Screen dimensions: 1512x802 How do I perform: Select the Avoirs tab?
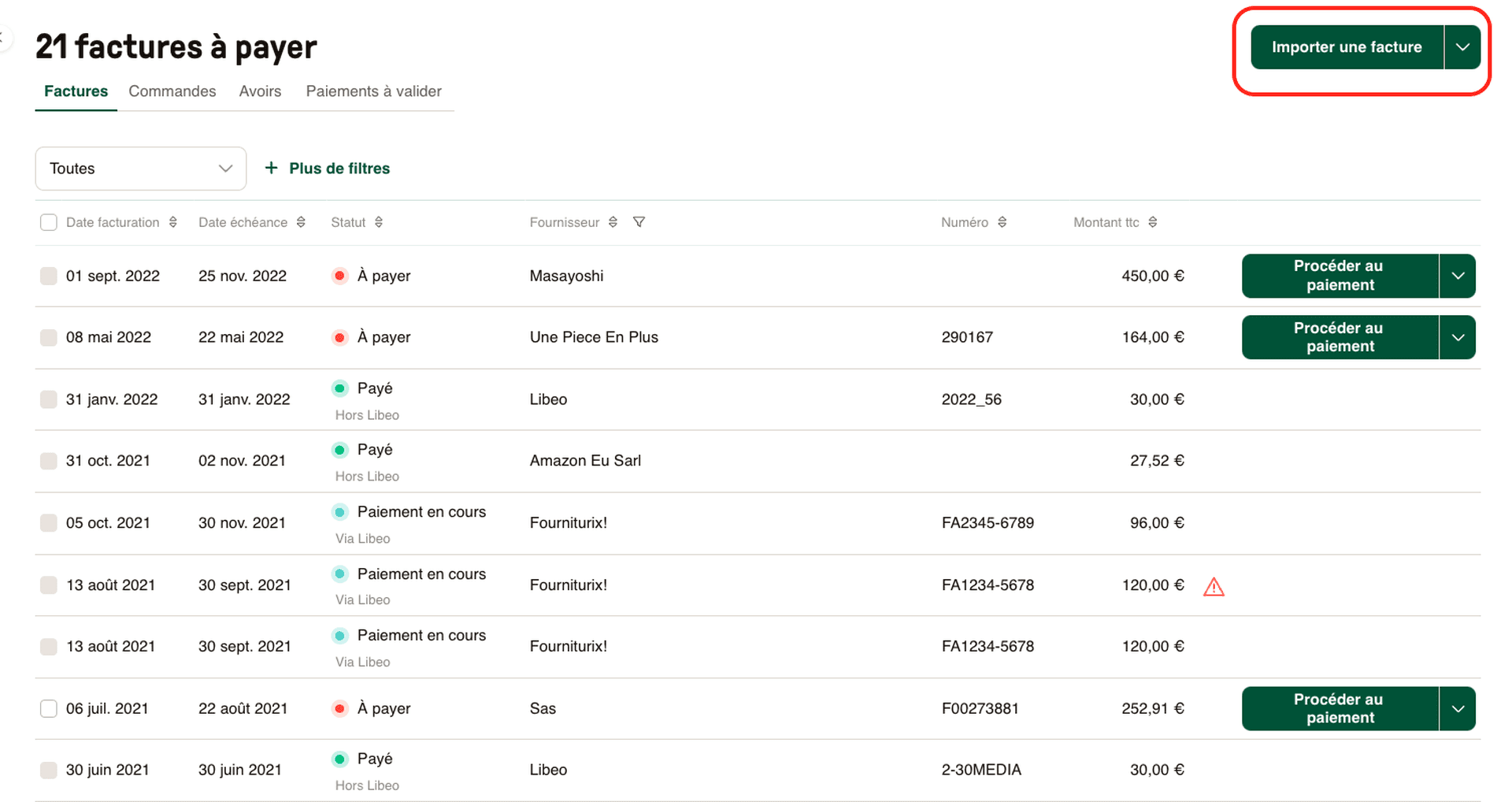pos(260,91)
